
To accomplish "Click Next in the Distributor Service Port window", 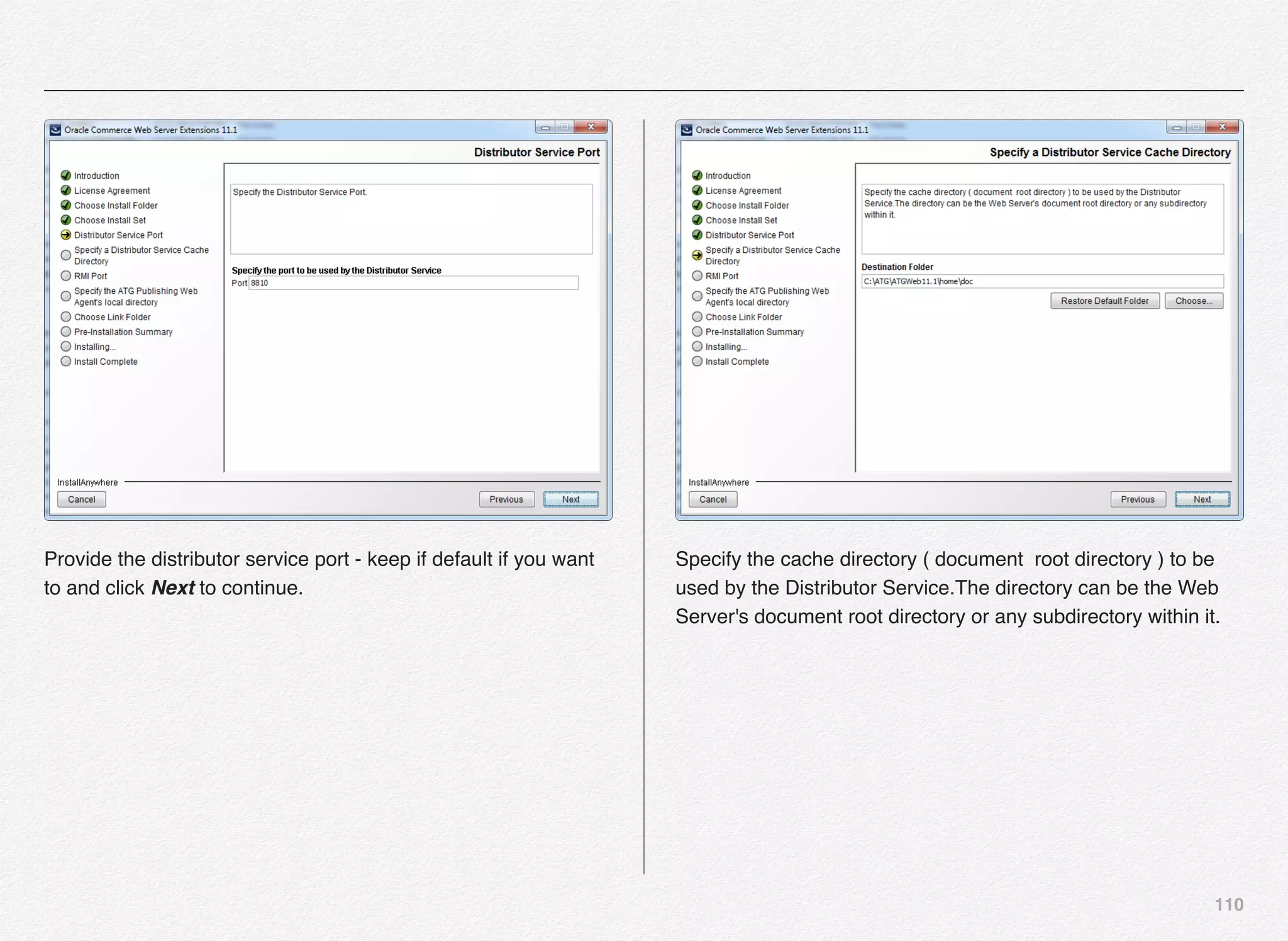I will 571,499.
